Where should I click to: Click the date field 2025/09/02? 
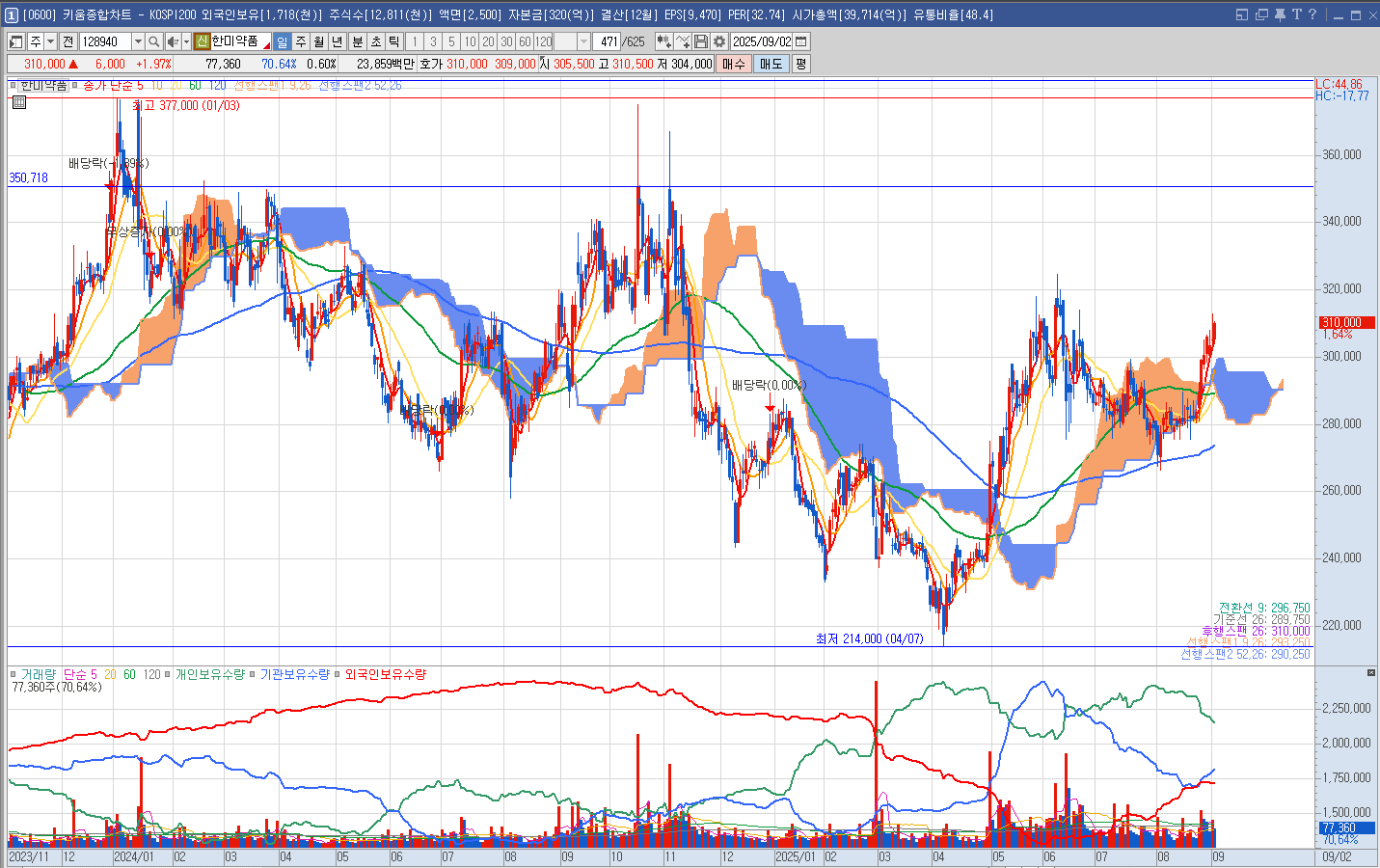[x=761, y=41]
